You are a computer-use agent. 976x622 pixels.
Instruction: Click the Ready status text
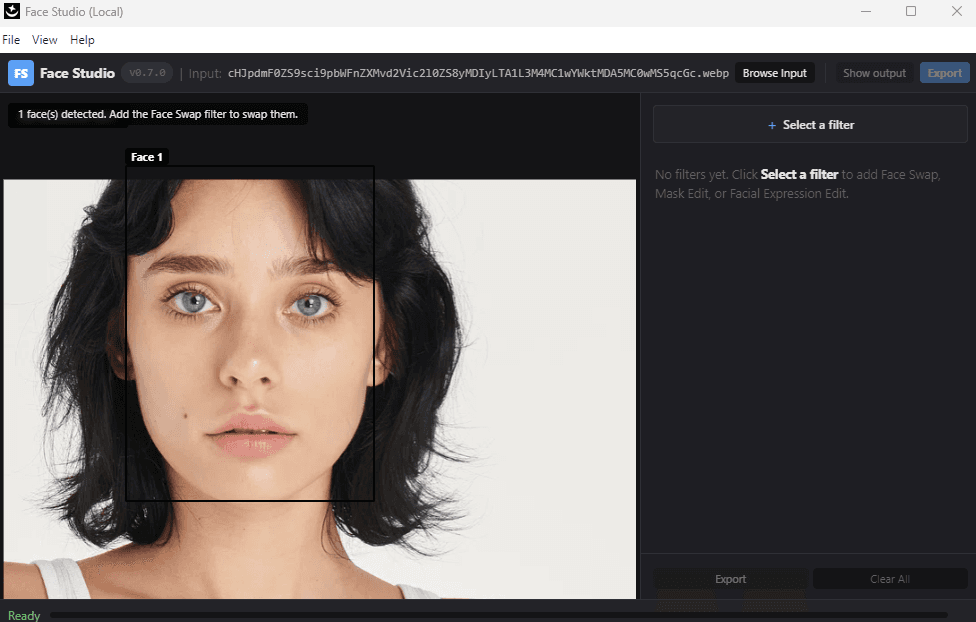24,615
